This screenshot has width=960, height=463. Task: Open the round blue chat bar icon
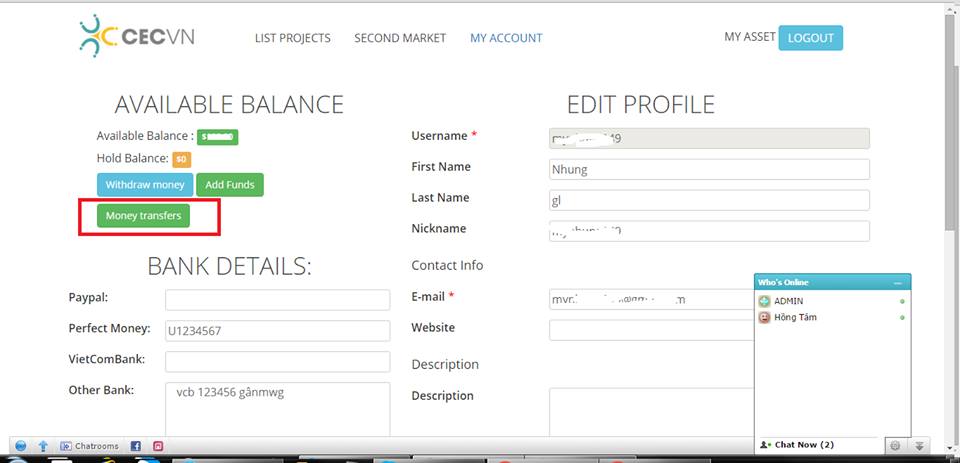coord(21,446)
